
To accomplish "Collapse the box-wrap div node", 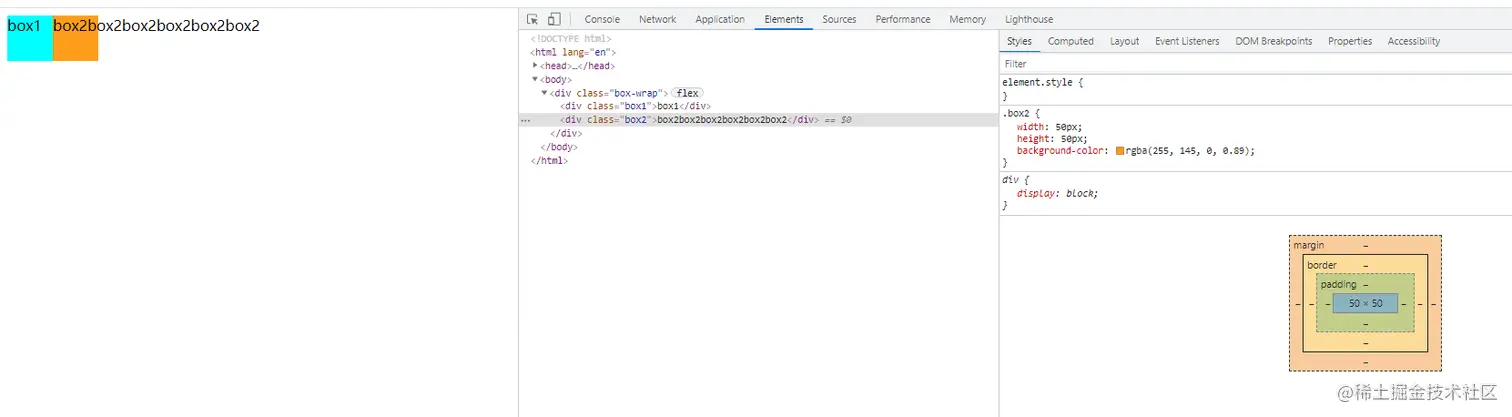I will [545, 92].
